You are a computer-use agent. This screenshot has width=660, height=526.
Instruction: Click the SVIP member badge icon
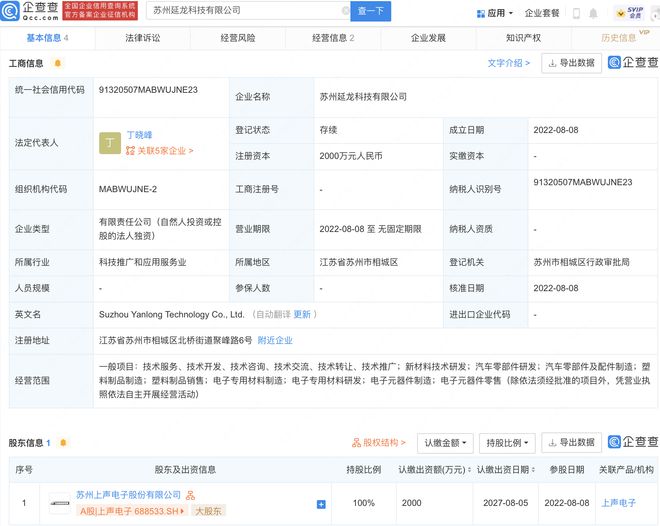629,13
